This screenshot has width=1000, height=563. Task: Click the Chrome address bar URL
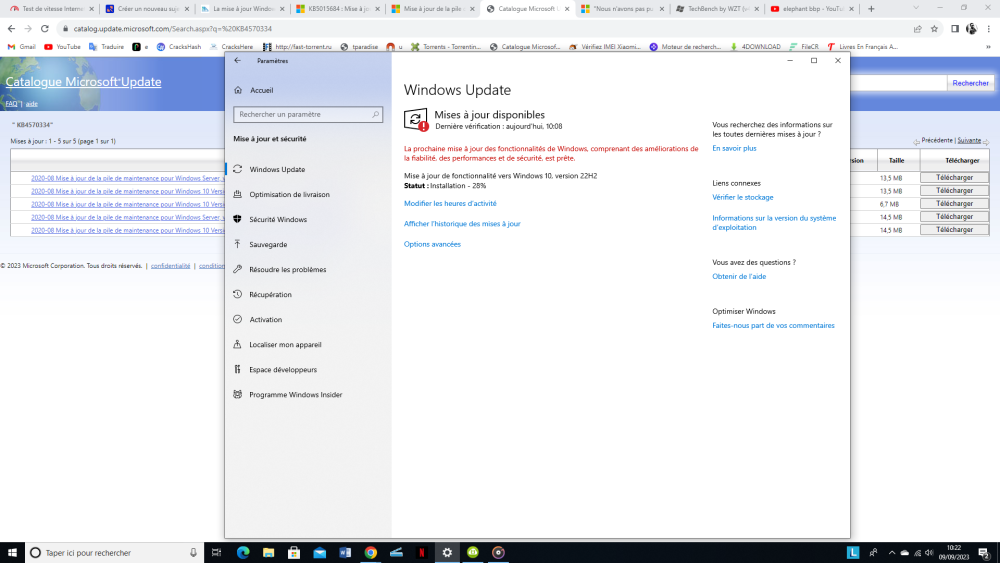(x=172, y=29)
